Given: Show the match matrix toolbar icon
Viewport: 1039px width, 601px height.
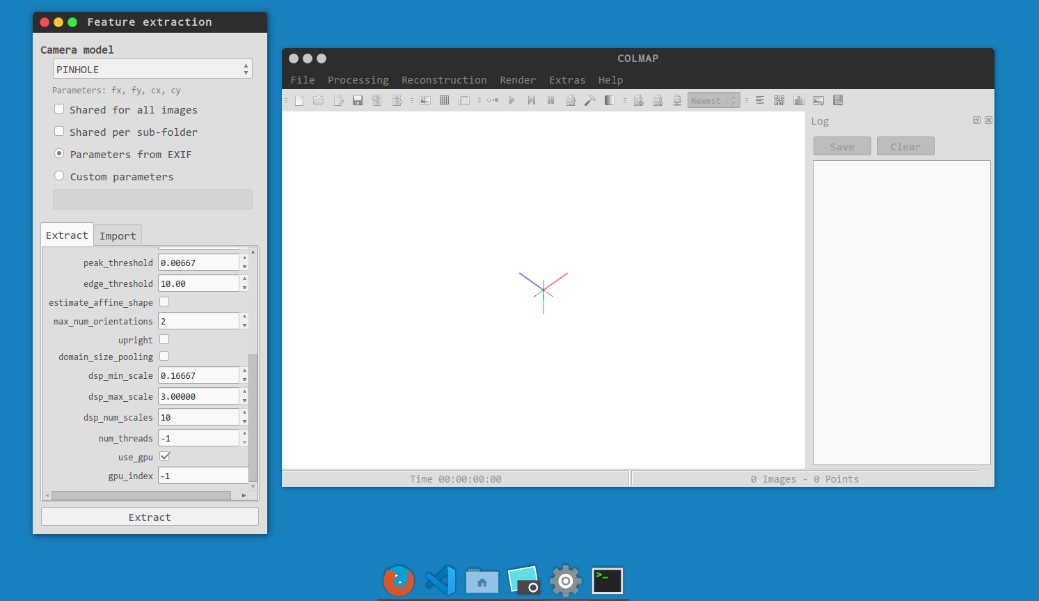Looking at the screenshot, I should point(779,100).
